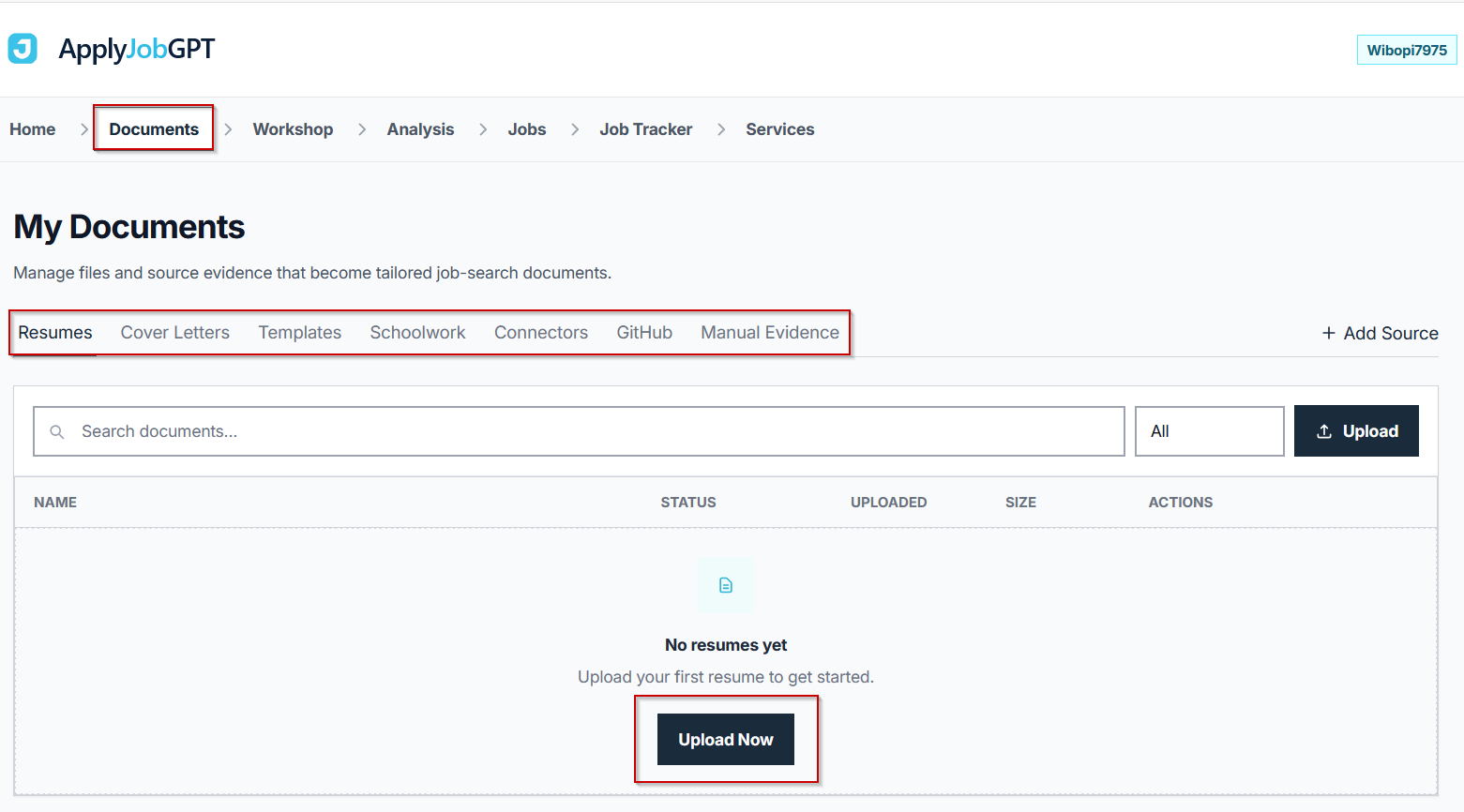Click the No resumes yet message
The height and width of the screenshot is (812, 1464).
click(726, 645)
